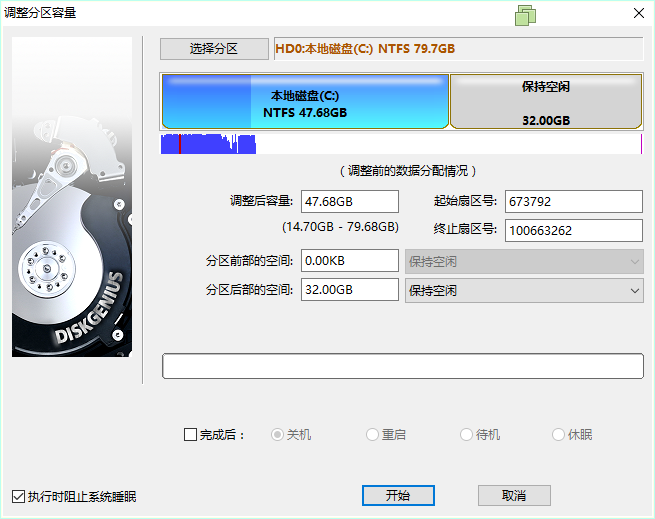Screen dimensions: 655x519
Task: Click the 调整后容量 size input field
Action: point(350,201)
